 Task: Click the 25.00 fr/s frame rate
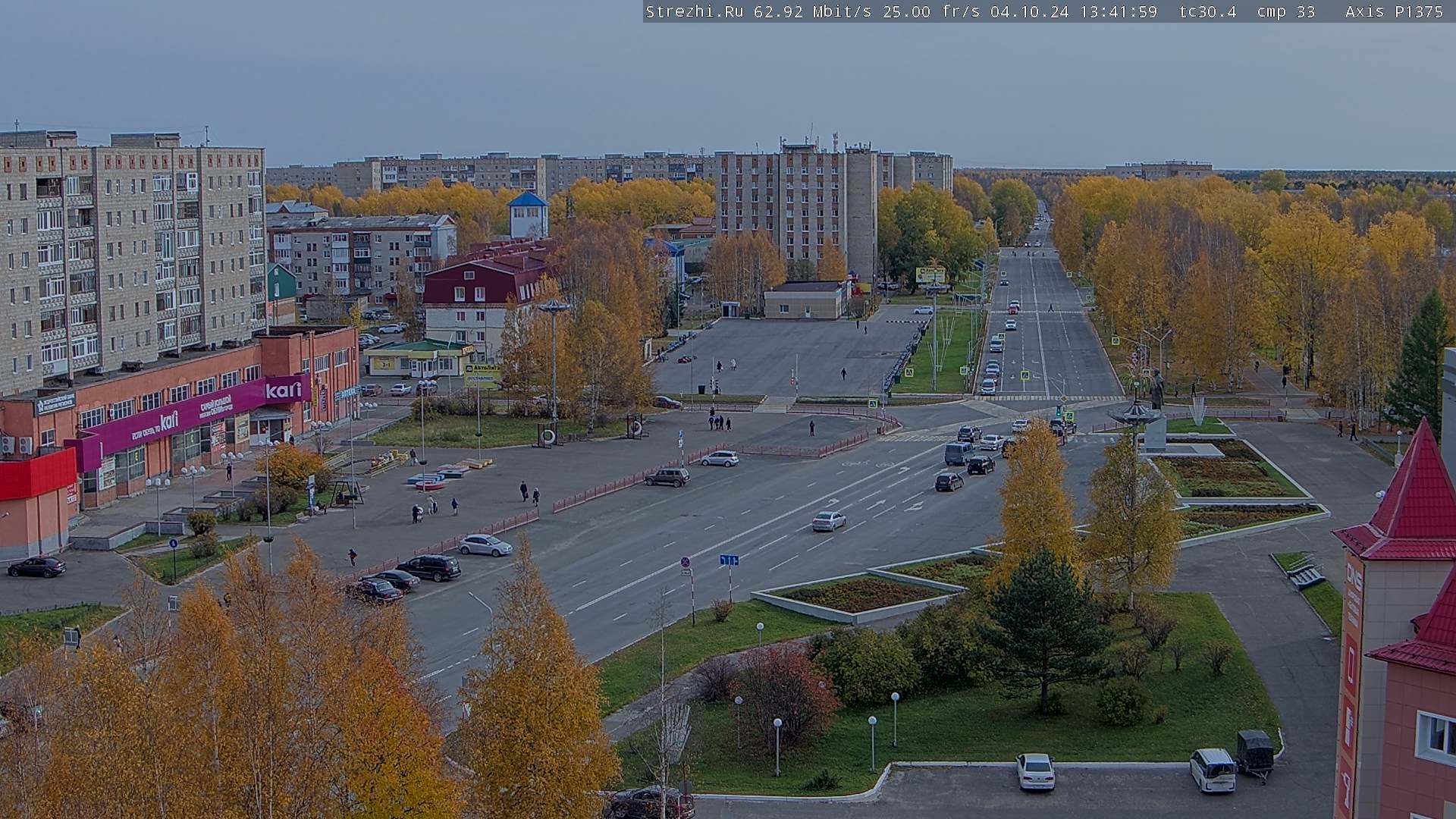click(x=931, y=11)
